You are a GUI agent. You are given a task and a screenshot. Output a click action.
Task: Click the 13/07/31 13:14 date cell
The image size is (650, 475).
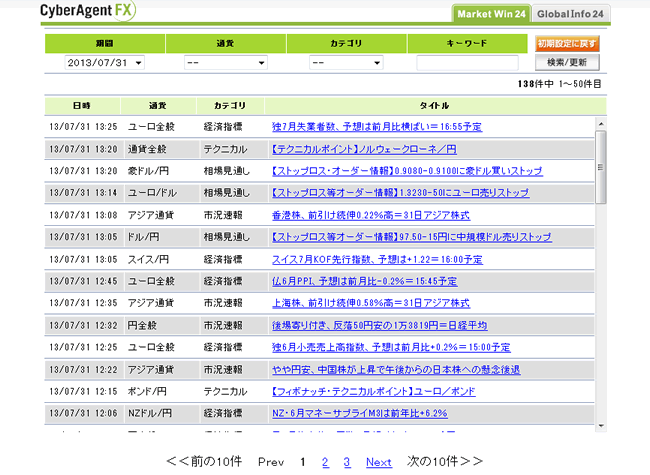(83, 193)
